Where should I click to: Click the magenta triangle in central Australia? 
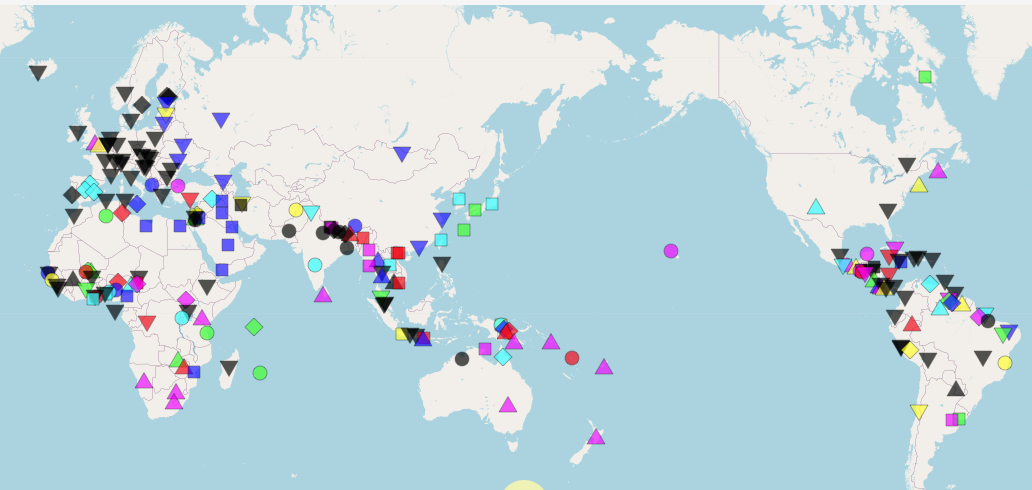pos(508,404)
